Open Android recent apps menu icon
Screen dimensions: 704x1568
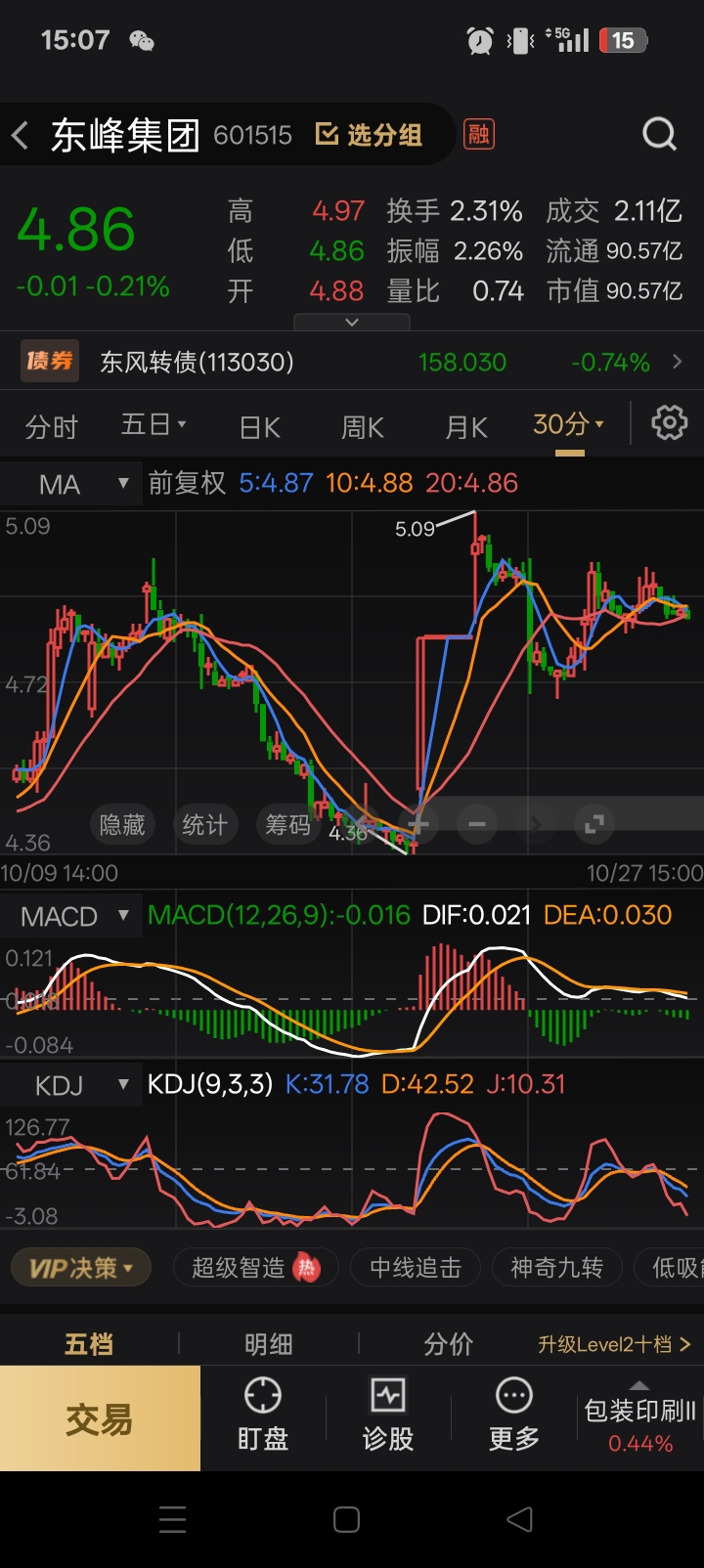173,1519
